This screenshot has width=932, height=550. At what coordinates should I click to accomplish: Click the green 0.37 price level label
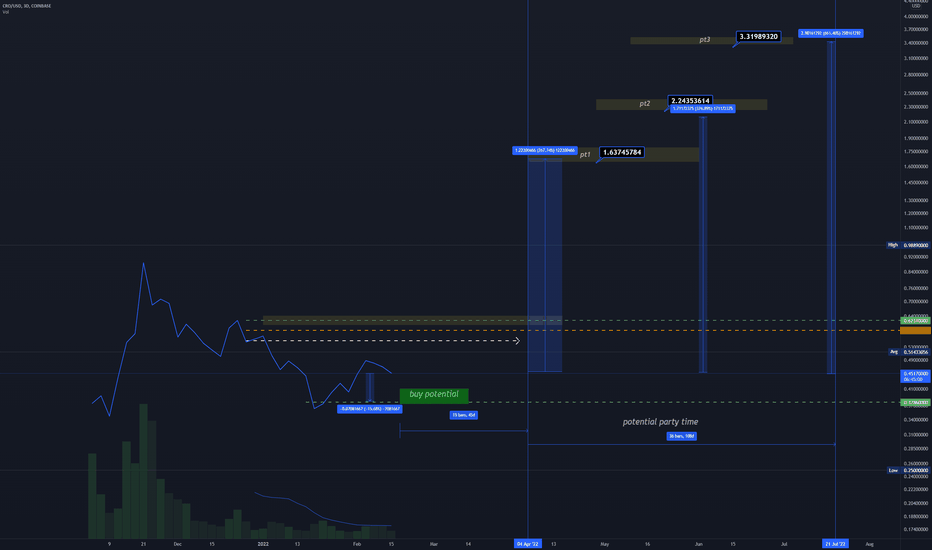[x=915, y=403]
